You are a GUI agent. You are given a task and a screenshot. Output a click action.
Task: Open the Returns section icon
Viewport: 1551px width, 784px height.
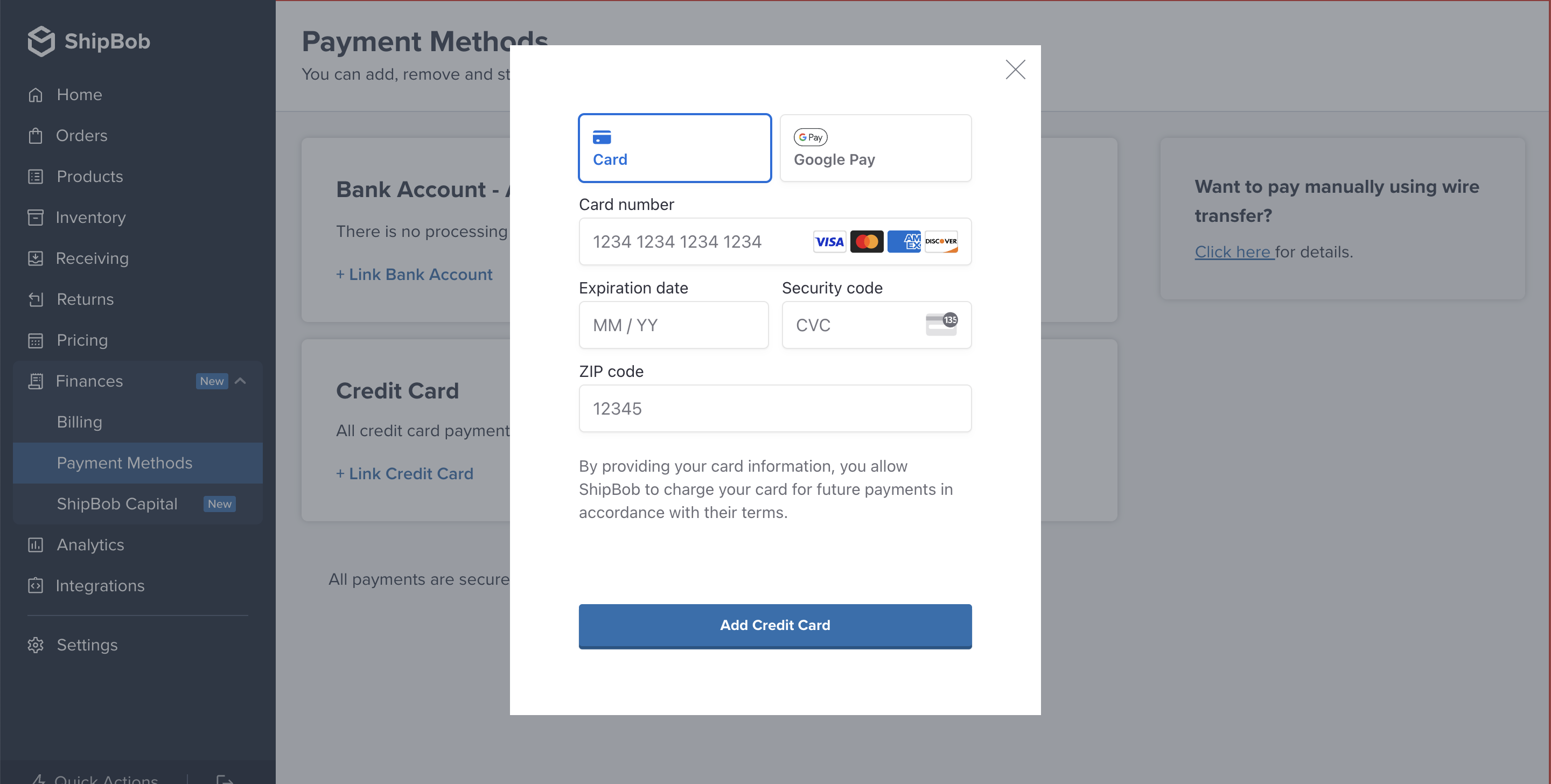[x=35, y=299]
